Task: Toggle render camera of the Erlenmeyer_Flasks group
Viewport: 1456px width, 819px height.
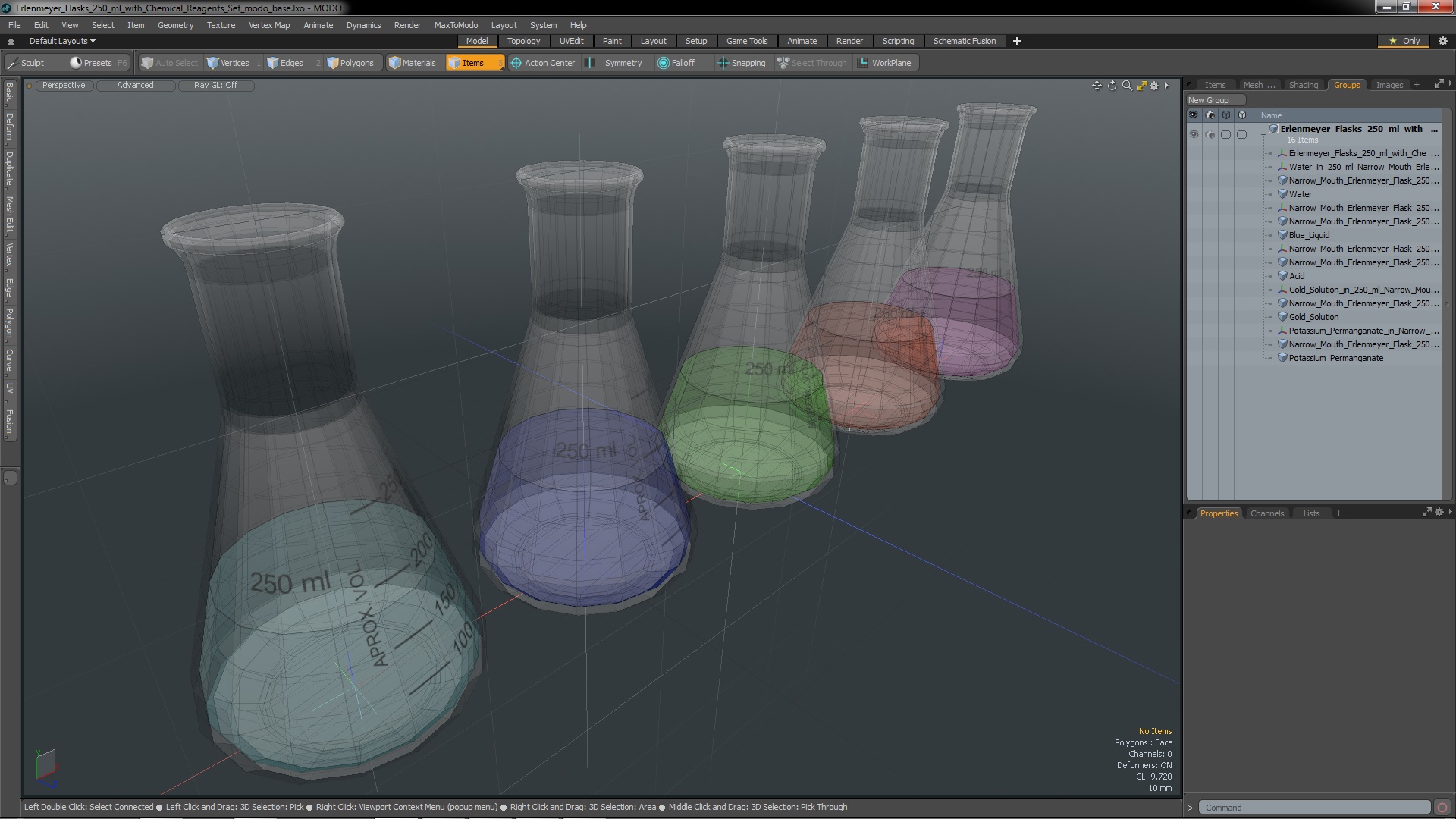Action: 1210,134
